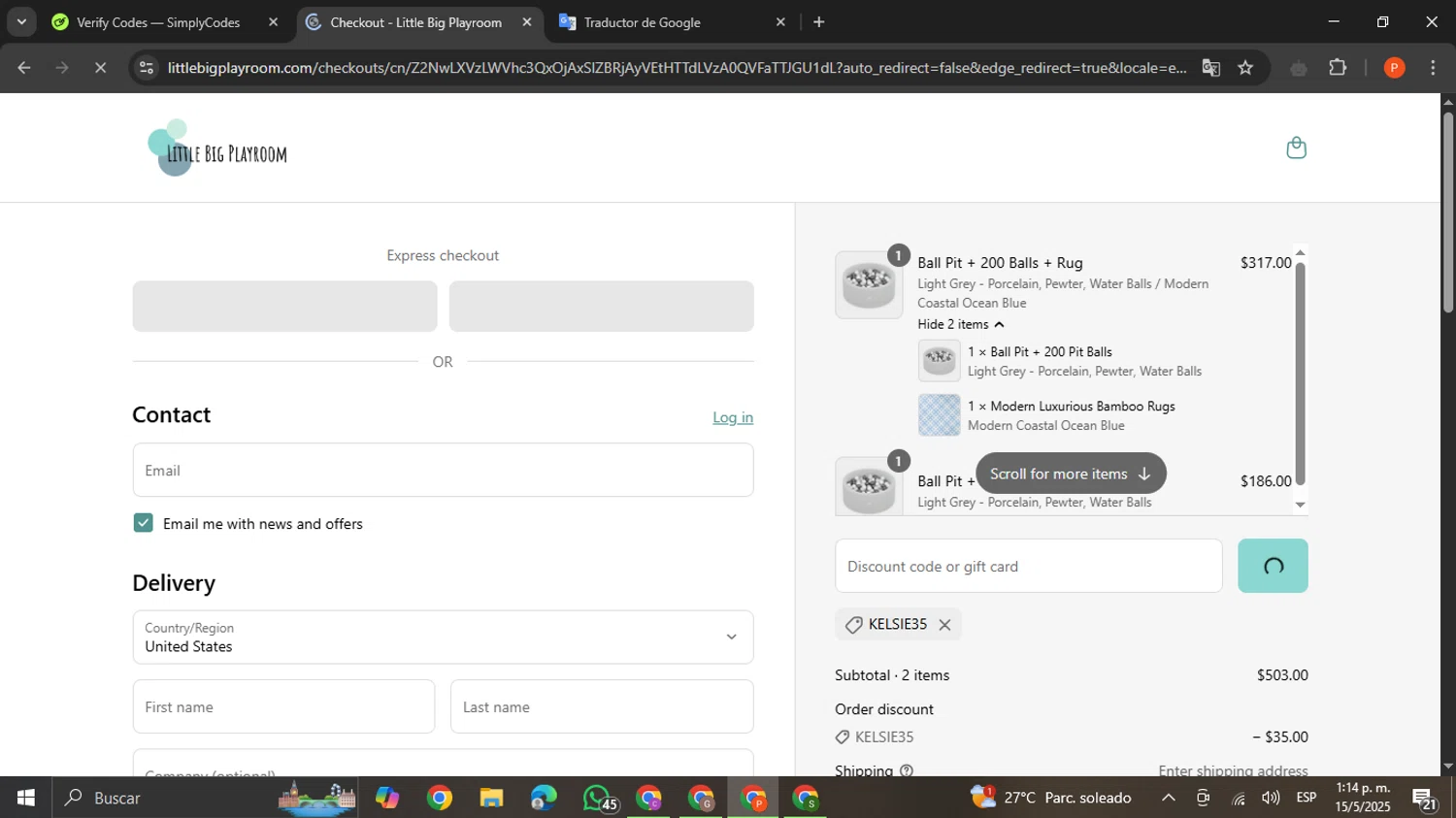Screen dimensions: 1456x818
Task: Open Copilot from the taskbar
Action: pos(387,798)
